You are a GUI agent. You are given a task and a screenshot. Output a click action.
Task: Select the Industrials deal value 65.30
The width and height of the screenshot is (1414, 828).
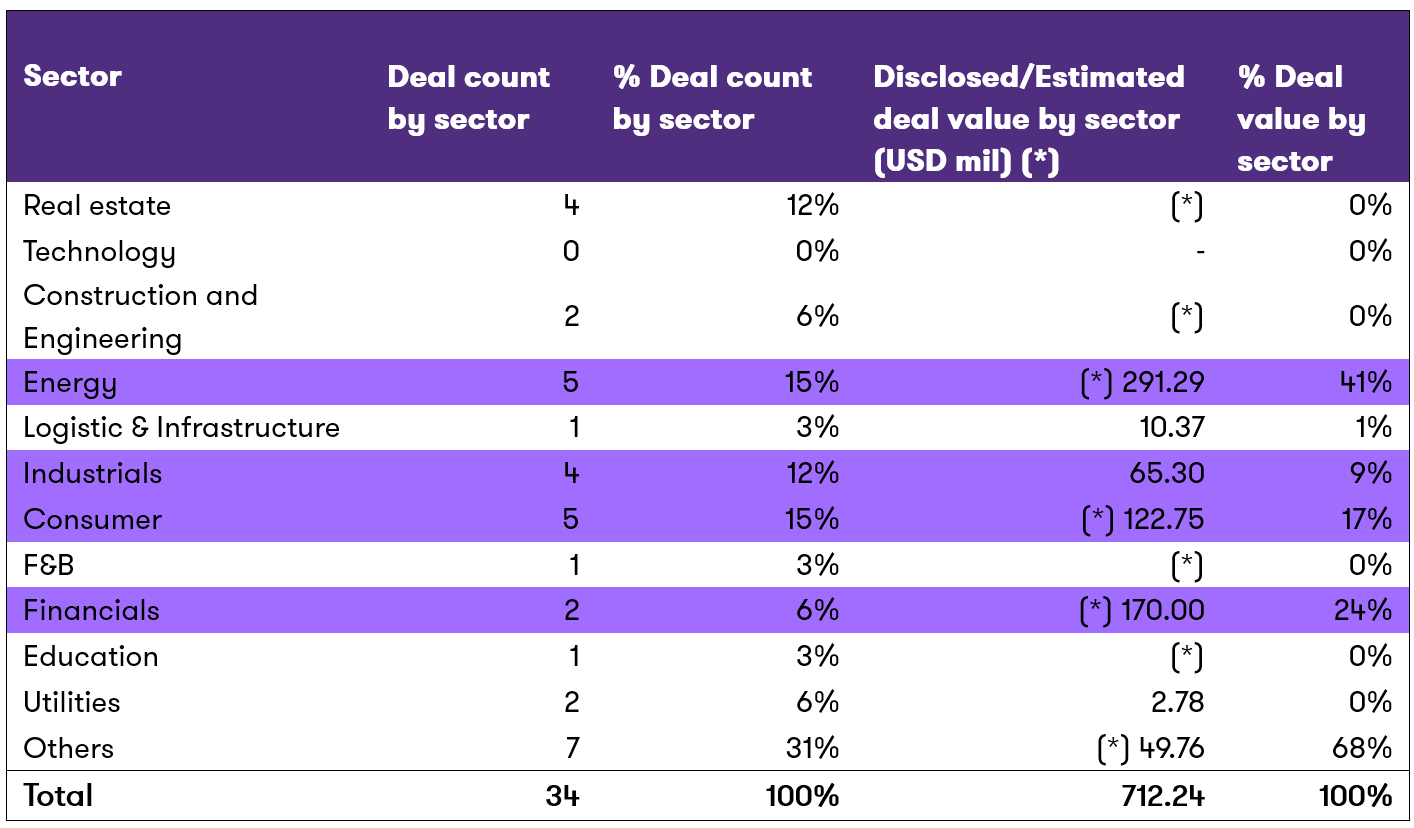click(x=1170, y=474)
